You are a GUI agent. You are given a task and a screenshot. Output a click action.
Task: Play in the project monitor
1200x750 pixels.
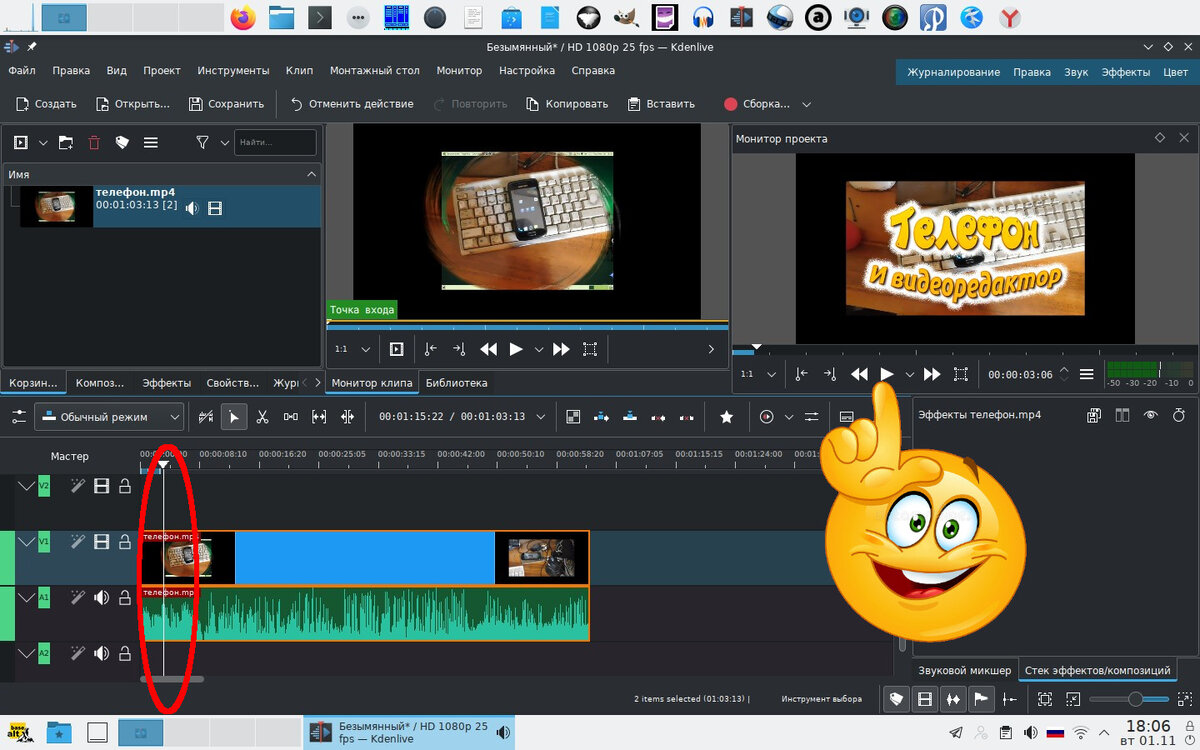pos(887,374)
